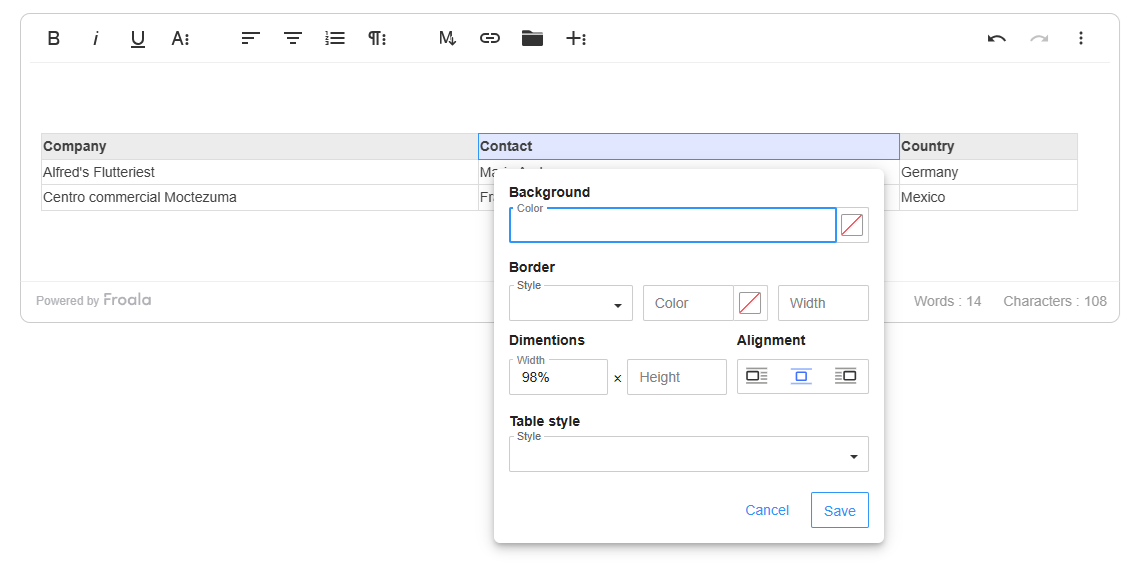
Task: Select left table alignment option
Action: coord(757,376)
